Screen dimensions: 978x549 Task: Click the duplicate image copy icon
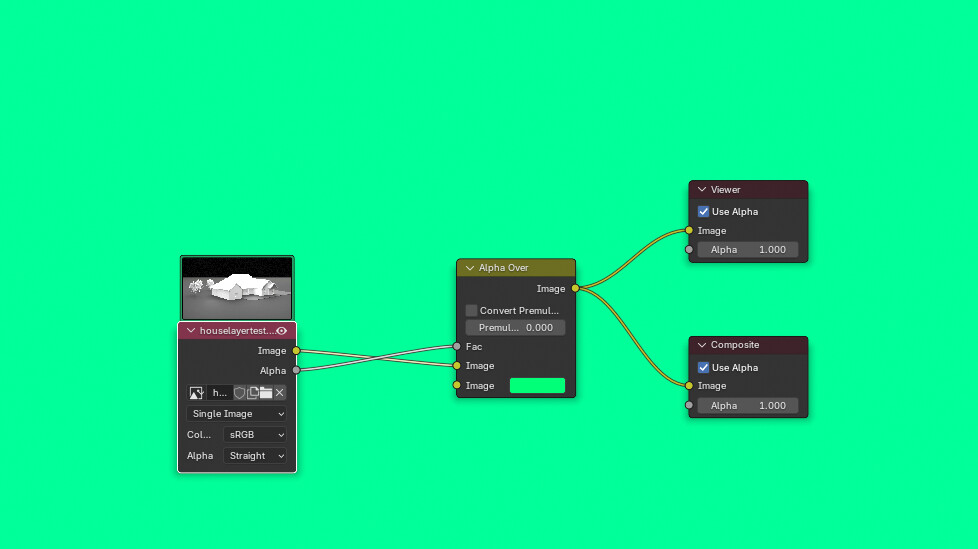click(253, 393)
